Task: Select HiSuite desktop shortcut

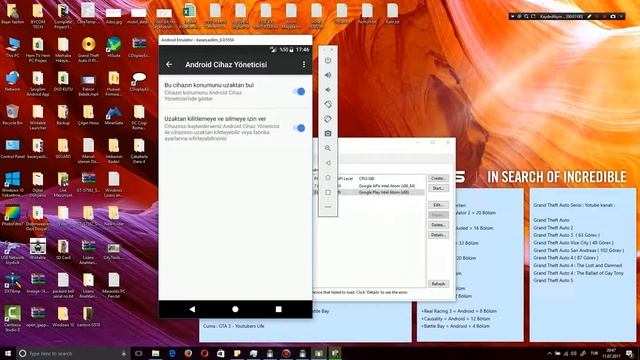Action: pos(113,48)
